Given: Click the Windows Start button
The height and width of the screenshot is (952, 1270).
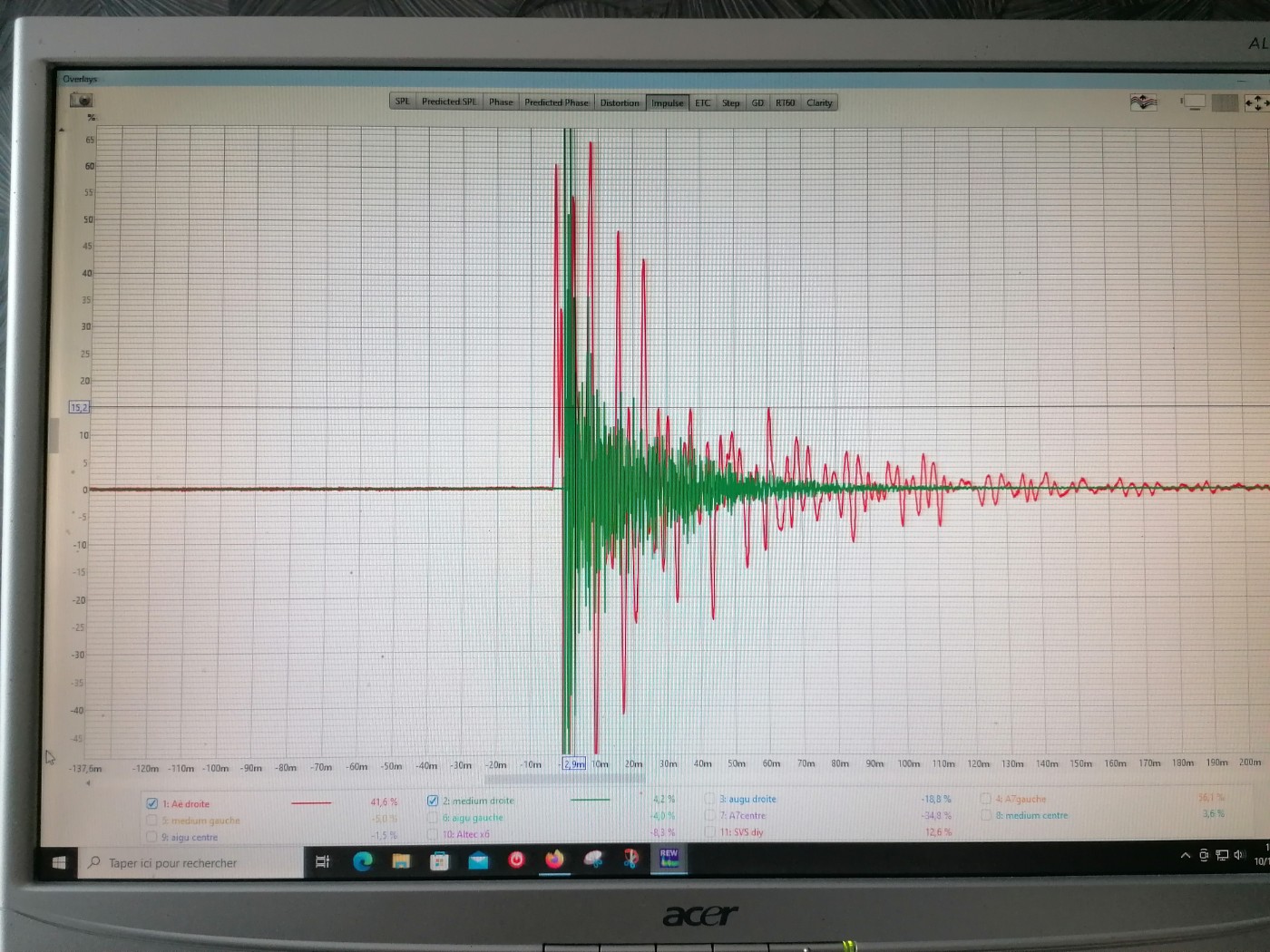Looking at the screenshot, I should (59, 862).
